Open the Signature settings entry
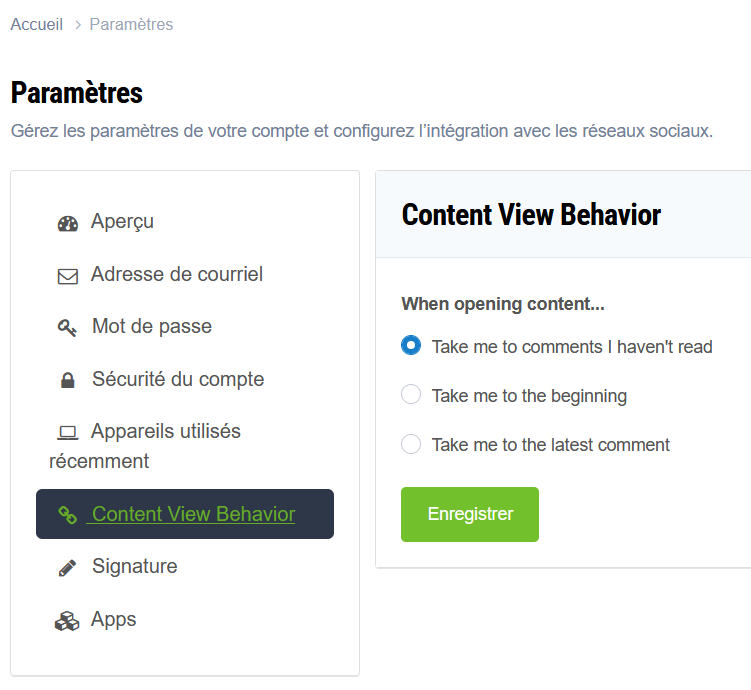Screen dimensions: 751x690 (x=134, y=566)
